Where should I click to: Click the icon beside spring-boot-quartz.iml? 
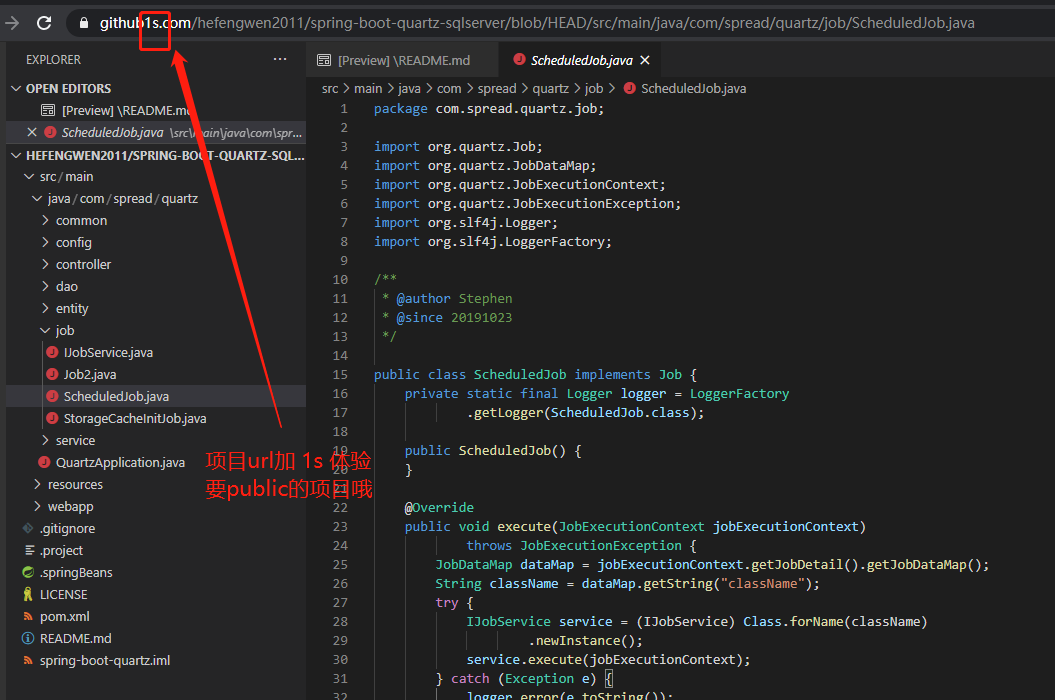[28, 660]
